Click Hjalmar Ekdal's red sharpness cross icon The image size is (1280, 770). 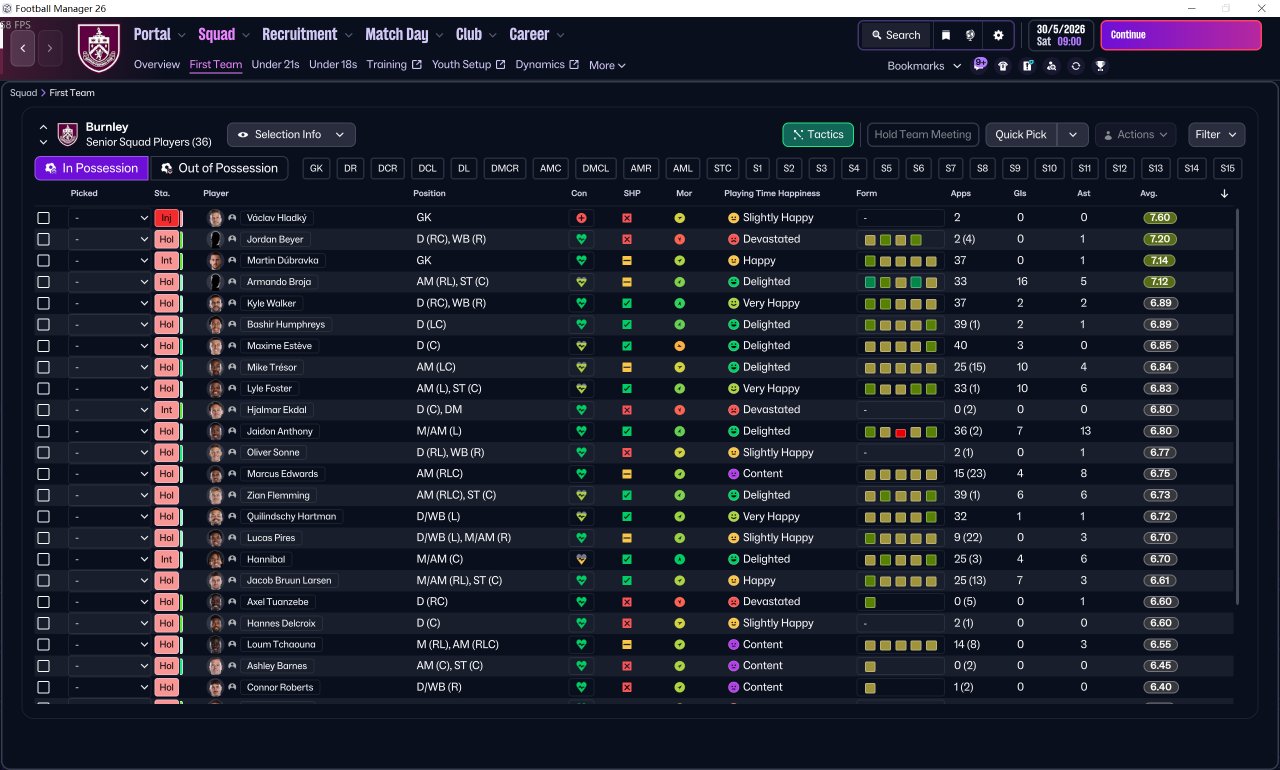coord(627,410)
